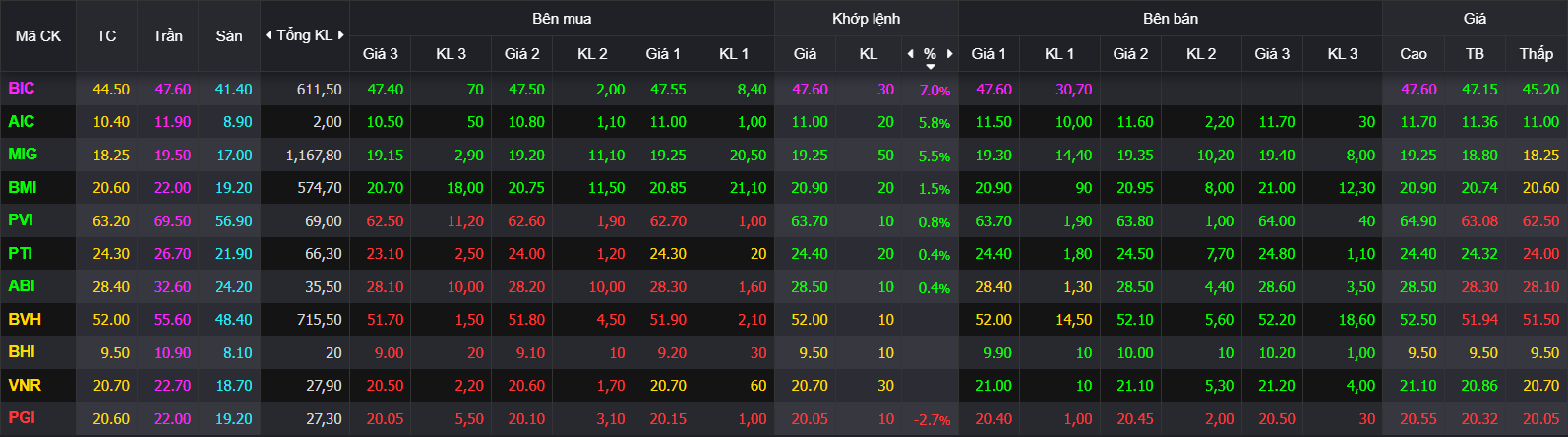This screenshot has height=437, width=1568.
Task: Click left arrow beside Tổng KL header
Action: click(270, 35)
